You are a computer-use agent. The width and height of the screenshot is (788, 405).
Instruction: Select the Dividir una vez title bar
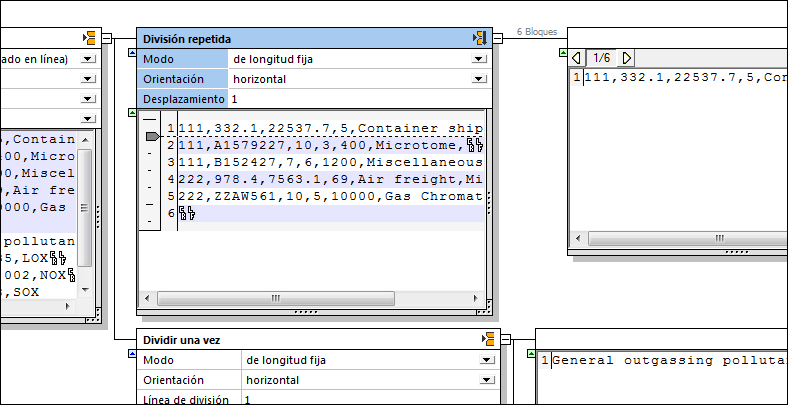[300, 340]
